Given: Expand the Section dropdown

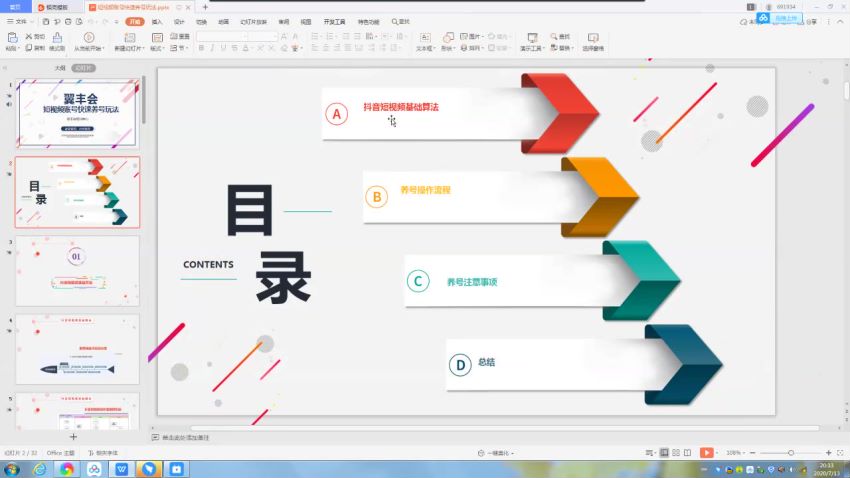Looking at the screenshot, I should click(180, 48).
